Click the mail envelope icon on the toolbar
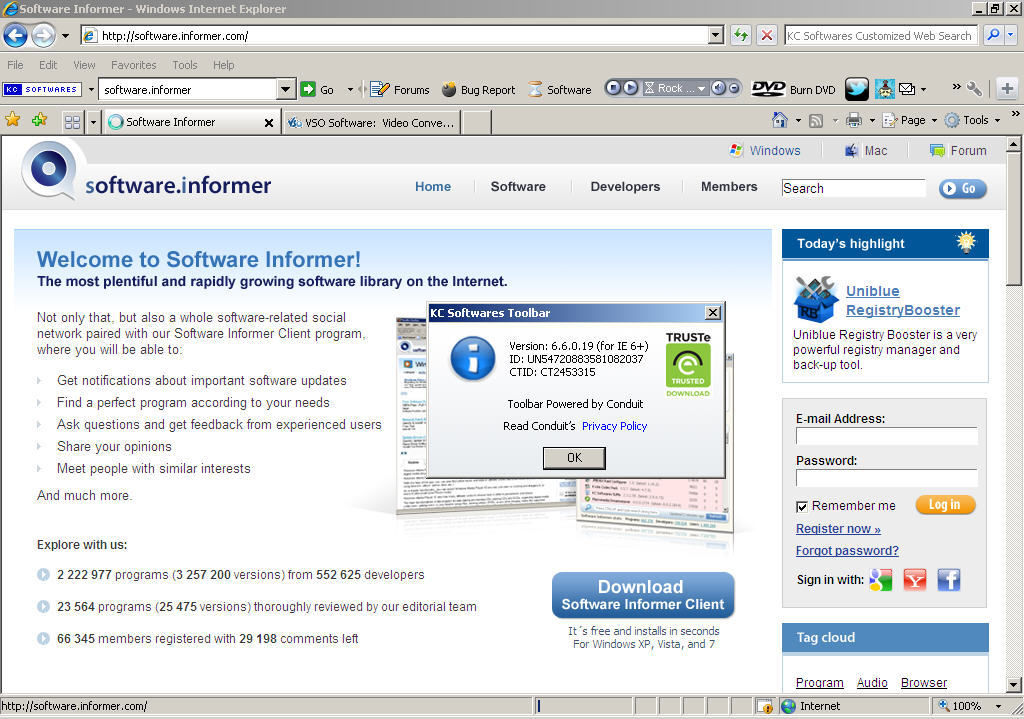This screenshot has width=1024, height=719. coord(906,89)
